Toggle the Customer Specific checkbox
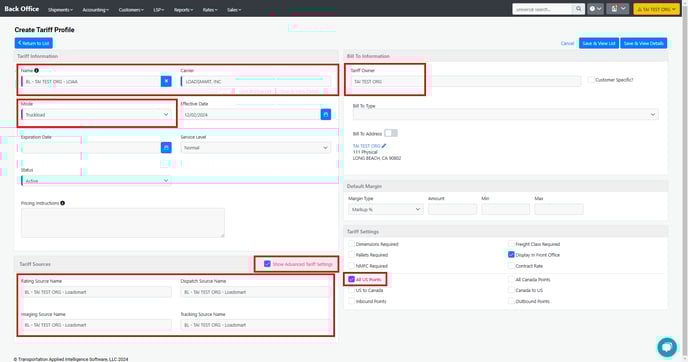The image size is (688, 362). click(591, 80)
